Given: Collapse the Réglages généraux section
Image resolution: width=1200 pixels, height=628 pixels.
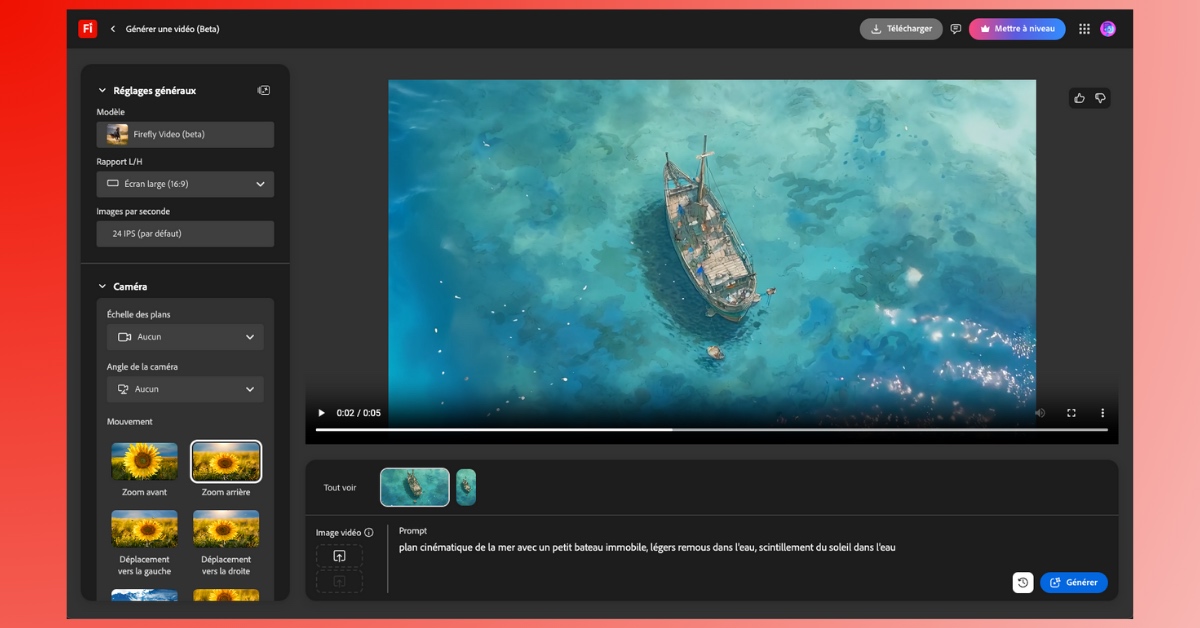Looking at the screenshot, I should pyautogui.click(x=102, y=90).
